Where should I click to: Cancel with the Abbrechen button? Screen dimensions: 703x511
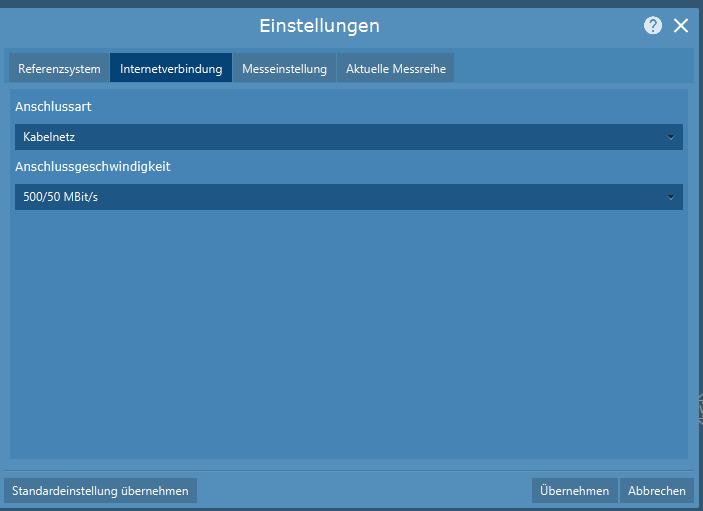657,491
